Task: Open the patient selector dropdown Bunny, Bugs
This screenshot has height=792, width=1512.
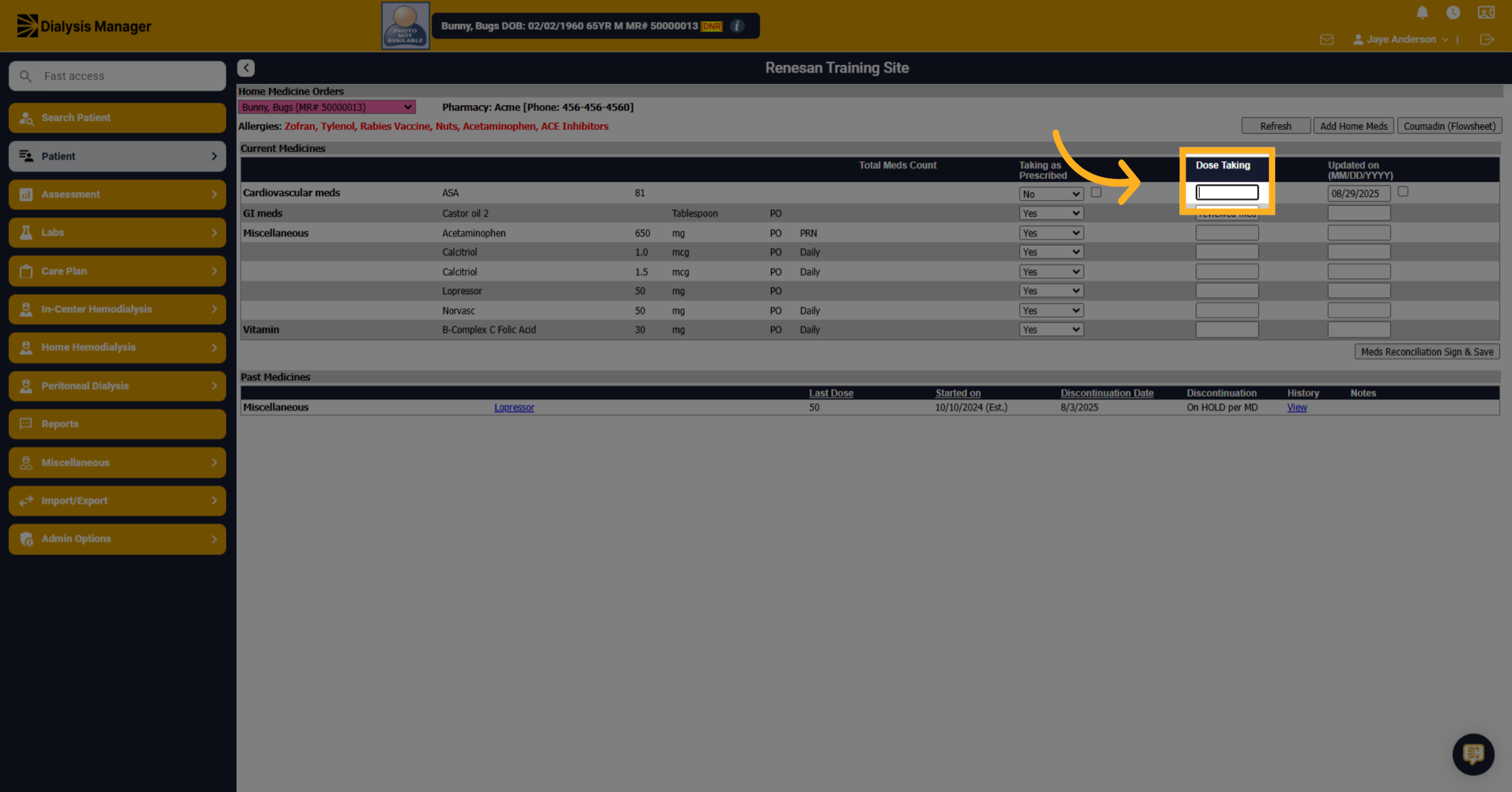Action: [326, 107]
